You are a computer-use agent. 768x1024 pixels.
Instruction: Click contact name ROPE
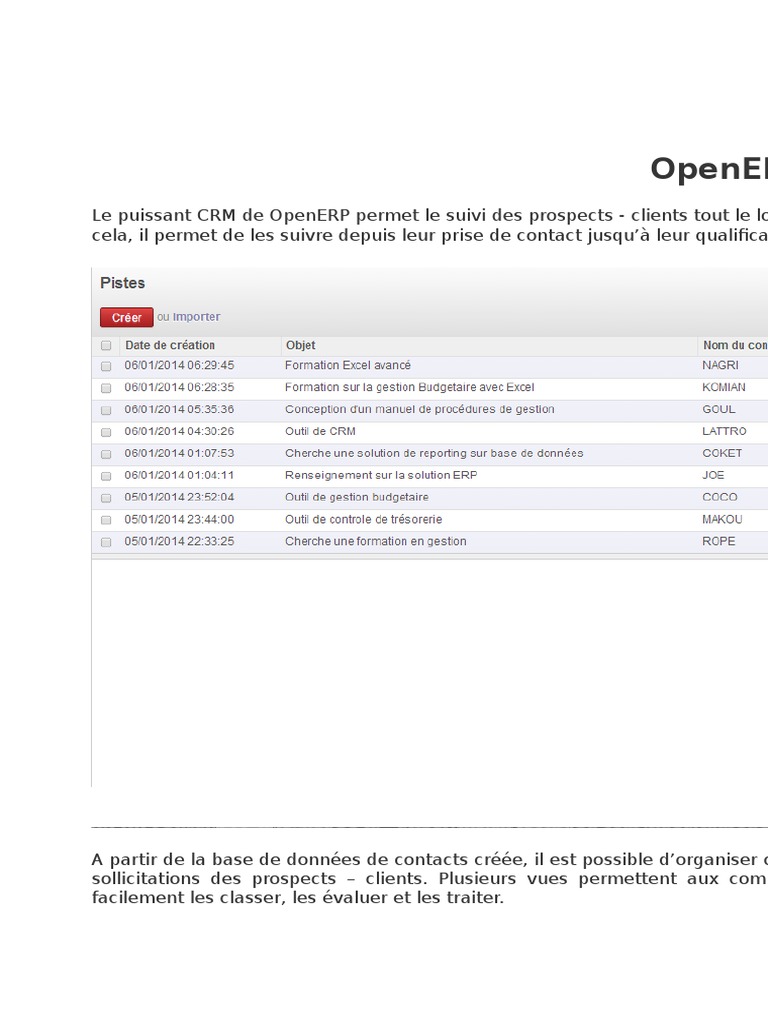[x=718, y=541]
